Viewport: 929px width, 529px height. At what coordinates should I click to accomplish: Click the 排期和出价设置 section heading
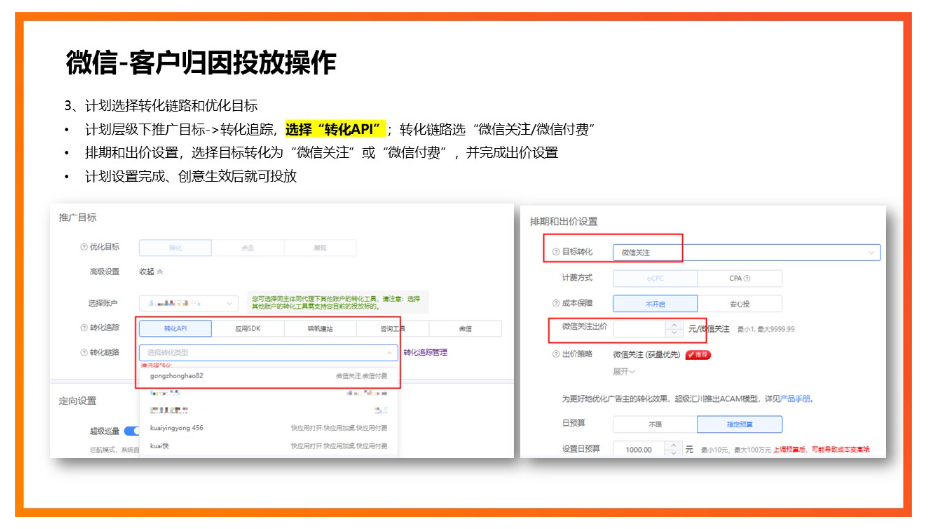(x=563, y=222)
